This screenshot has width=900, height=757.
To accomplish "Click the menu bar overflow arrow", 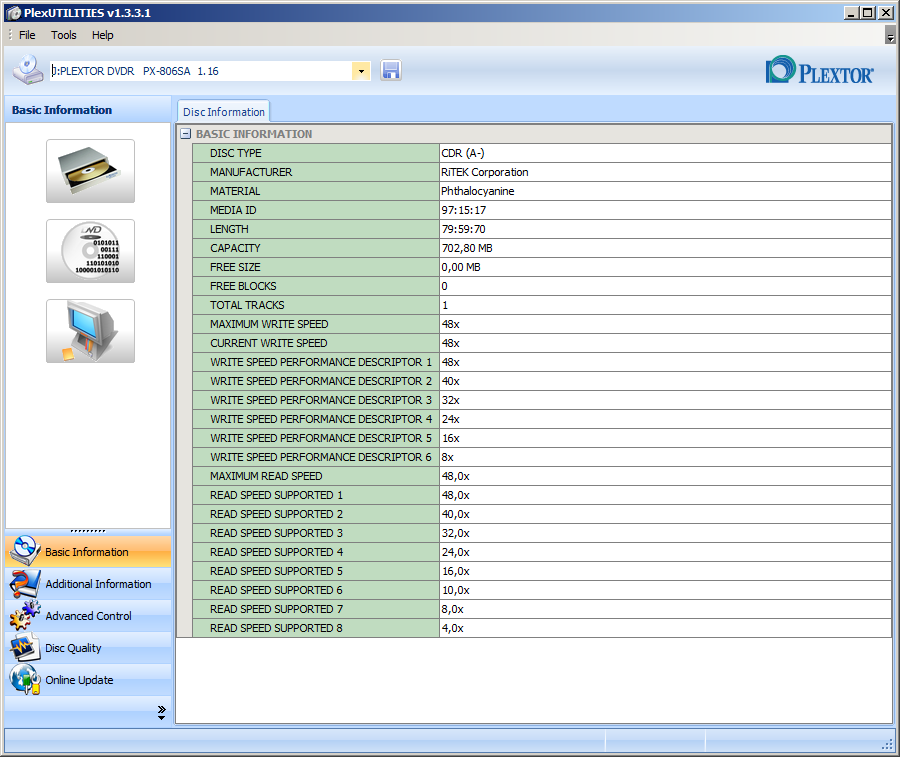I will tap(890, 35).
